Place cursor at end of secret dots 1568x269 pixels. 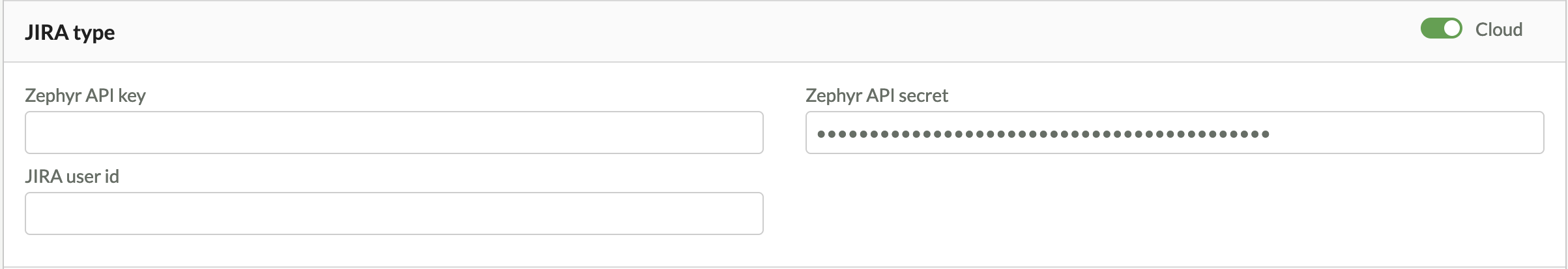click(1271, 134)
